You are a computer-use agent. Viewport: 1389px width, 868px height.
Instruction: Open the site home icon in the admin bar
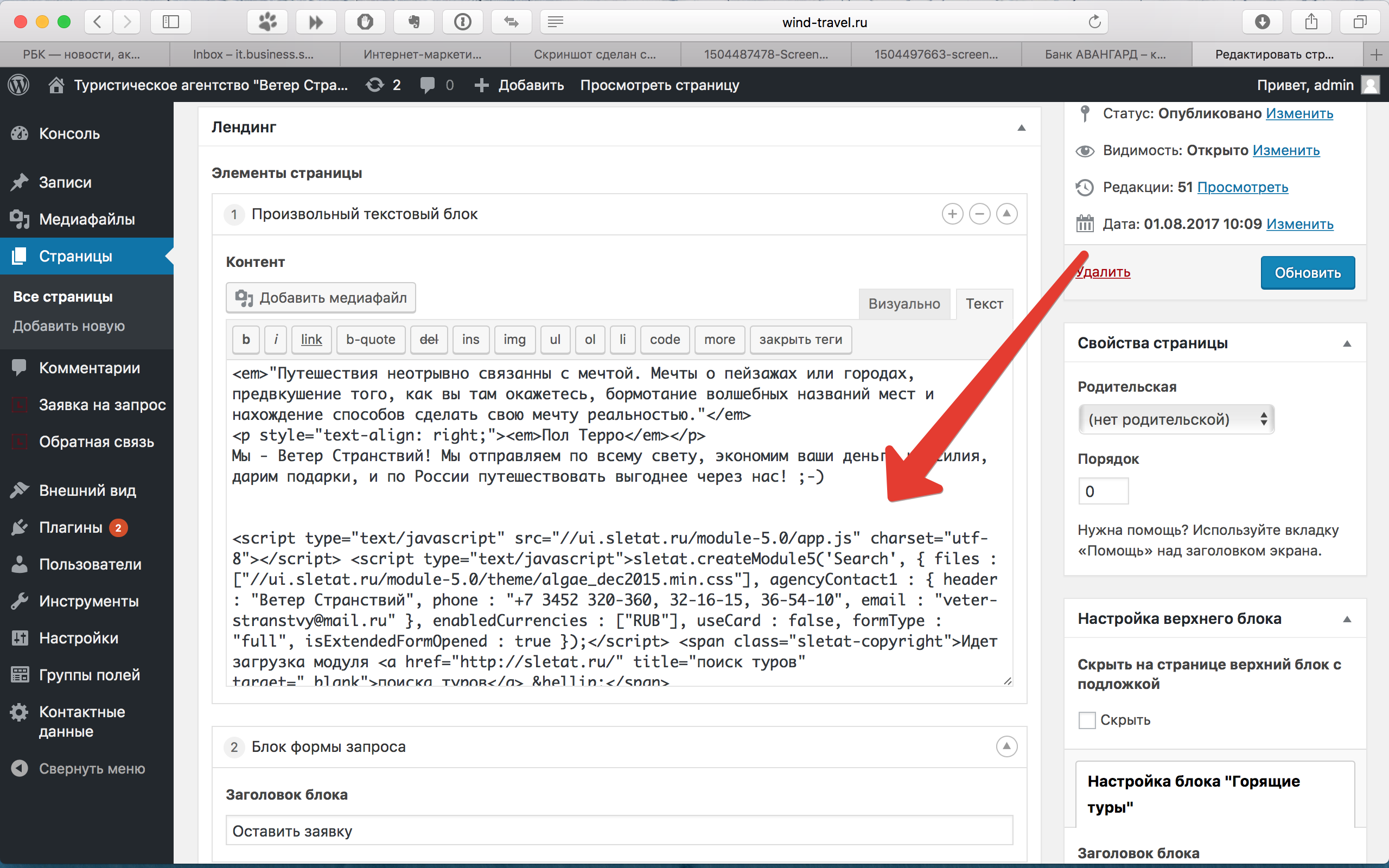(x=56, y=85)
